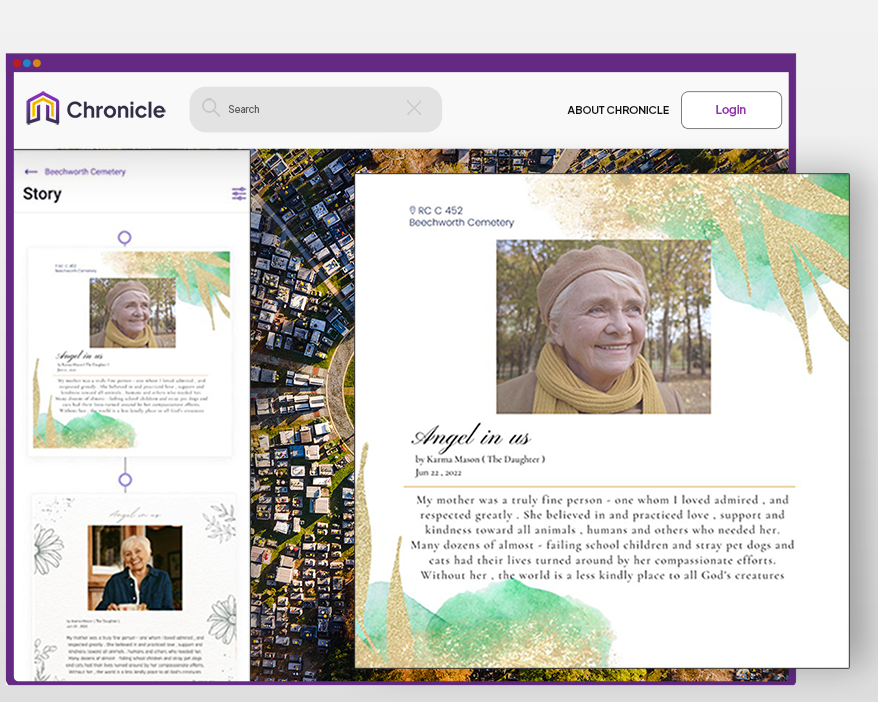
Task: Open the ABOUT CHRONICLE menu item
Action: [618, 110]
